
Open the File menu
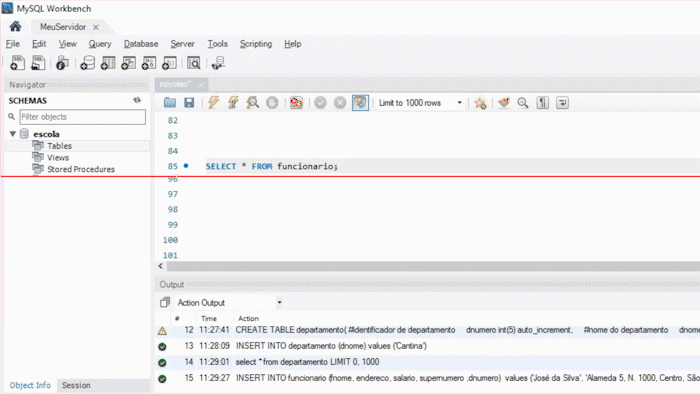coord(12,44)
